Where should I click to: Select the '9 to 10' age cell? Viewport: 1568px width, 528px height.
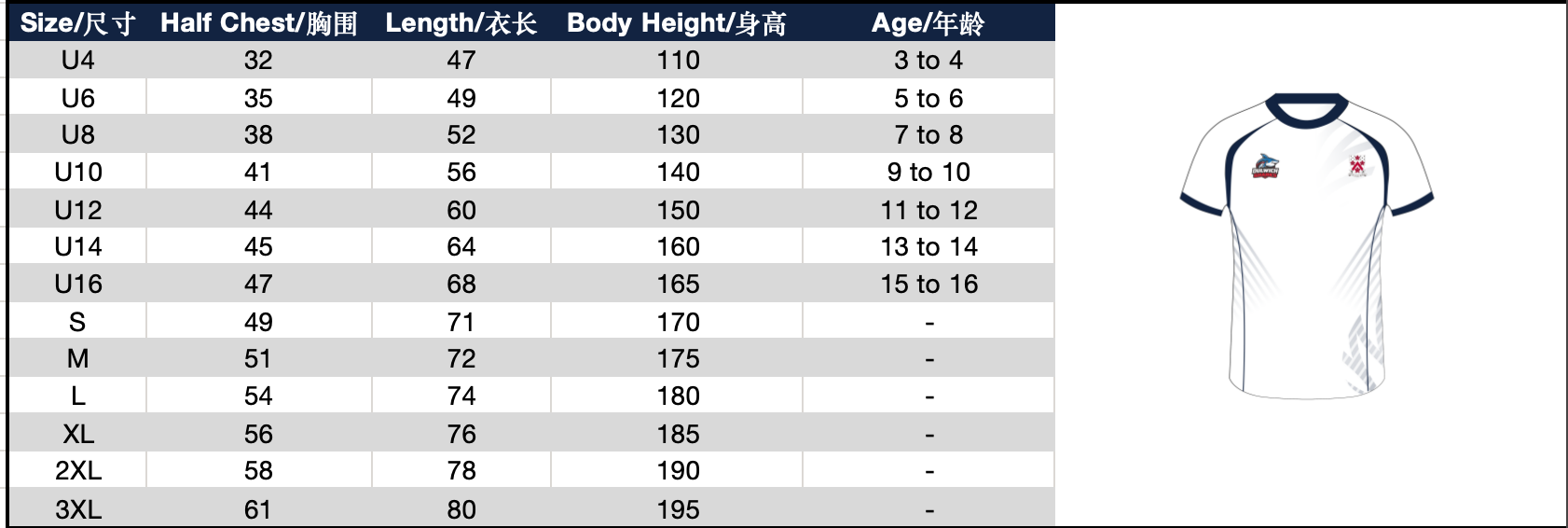[928, 173]
